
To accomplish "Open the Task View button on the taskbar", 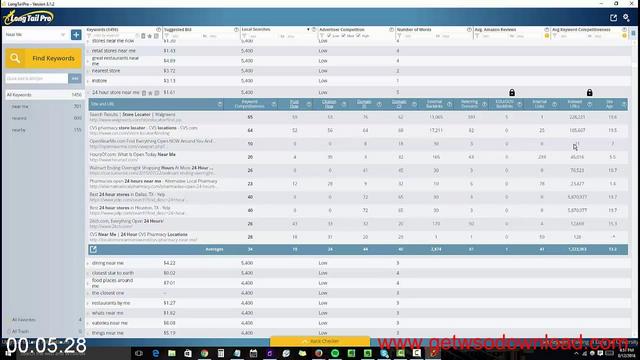I will point(139,353).
